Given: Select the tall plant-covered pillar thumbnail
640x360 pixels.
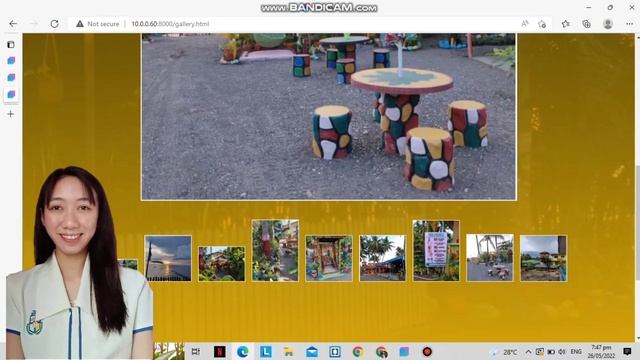Looking at the screenshot, I should [275, 250].
